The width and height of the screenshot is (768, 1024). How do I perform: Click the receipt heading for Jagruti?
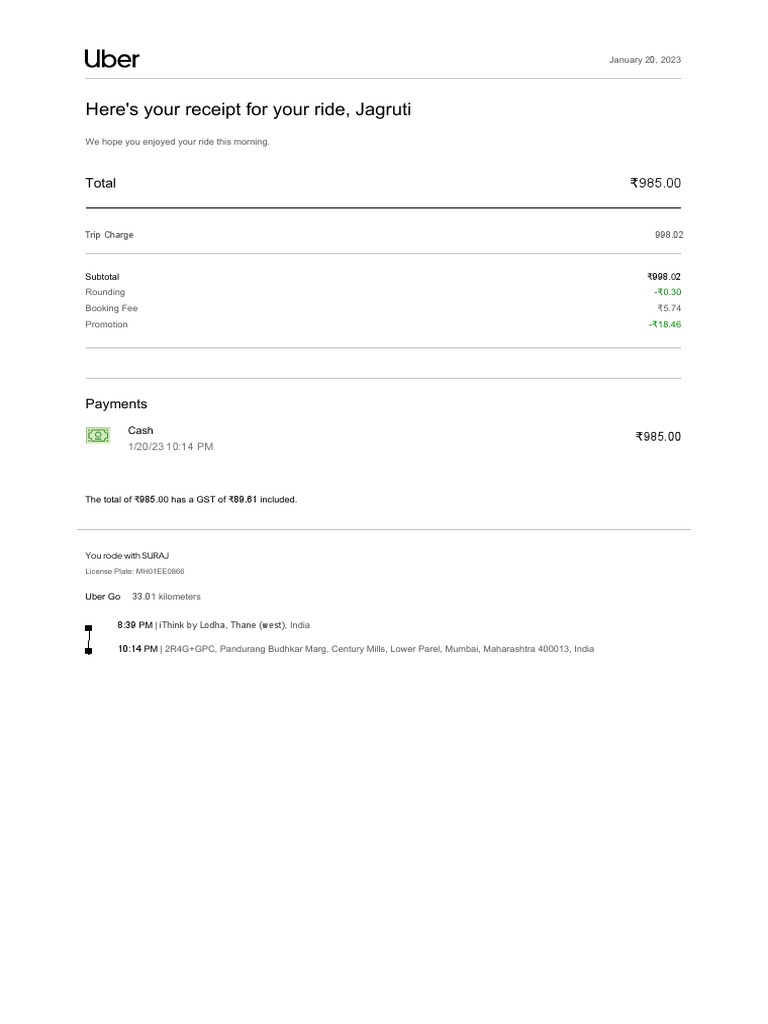[x=248, y=109]
